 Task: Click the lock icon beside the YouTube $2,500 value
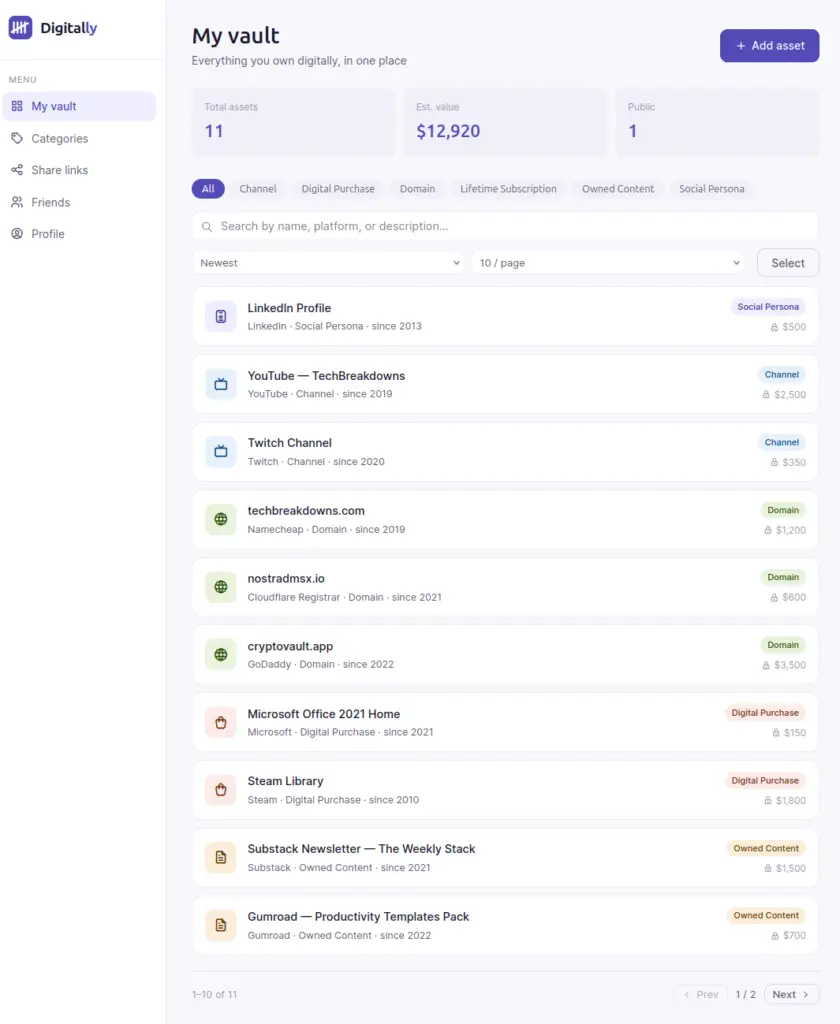pos(766,394)
